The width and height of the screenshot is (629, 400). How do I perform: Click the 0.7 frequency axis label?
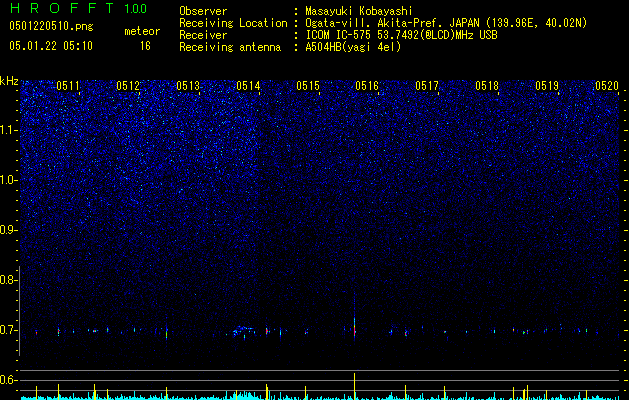[7, 330]
